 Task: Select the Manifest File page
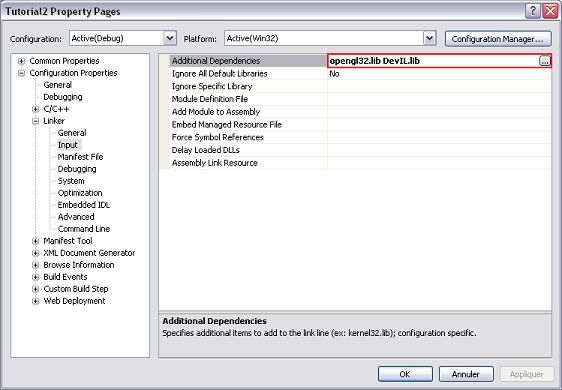pyautogui.click(x=80, y=157)
